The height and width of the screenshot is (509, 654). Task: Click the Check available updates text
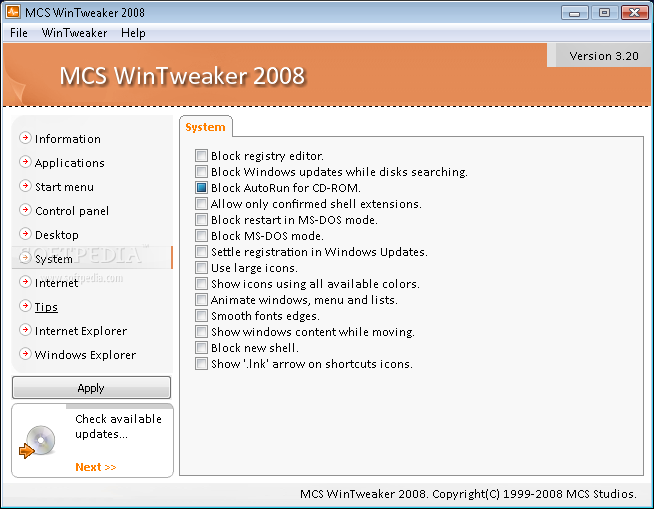tap(118, 426)
